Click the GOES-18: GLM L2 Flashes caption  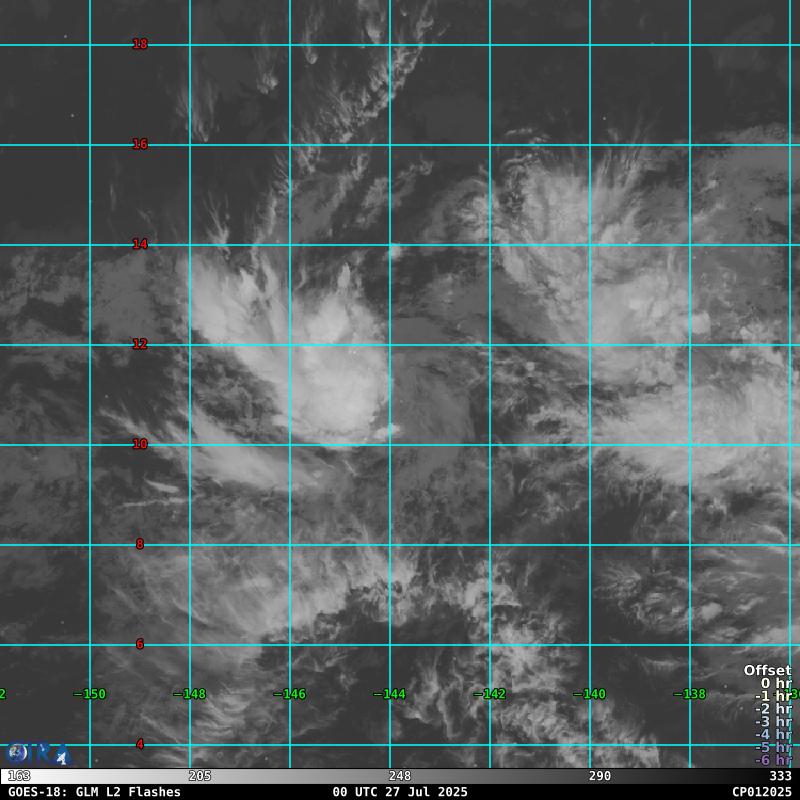(x=95, y=792)
